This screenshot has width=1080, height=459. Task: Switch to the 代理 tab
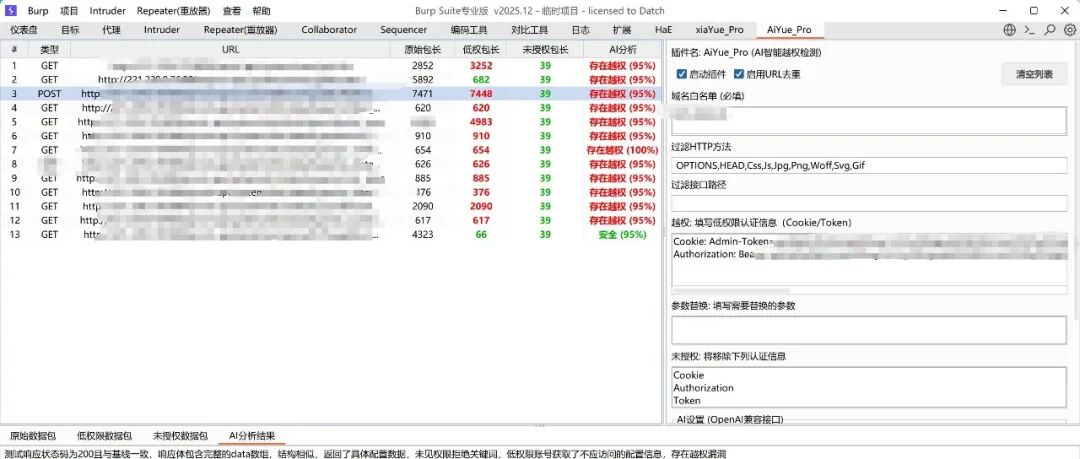[x=111, y=30]
